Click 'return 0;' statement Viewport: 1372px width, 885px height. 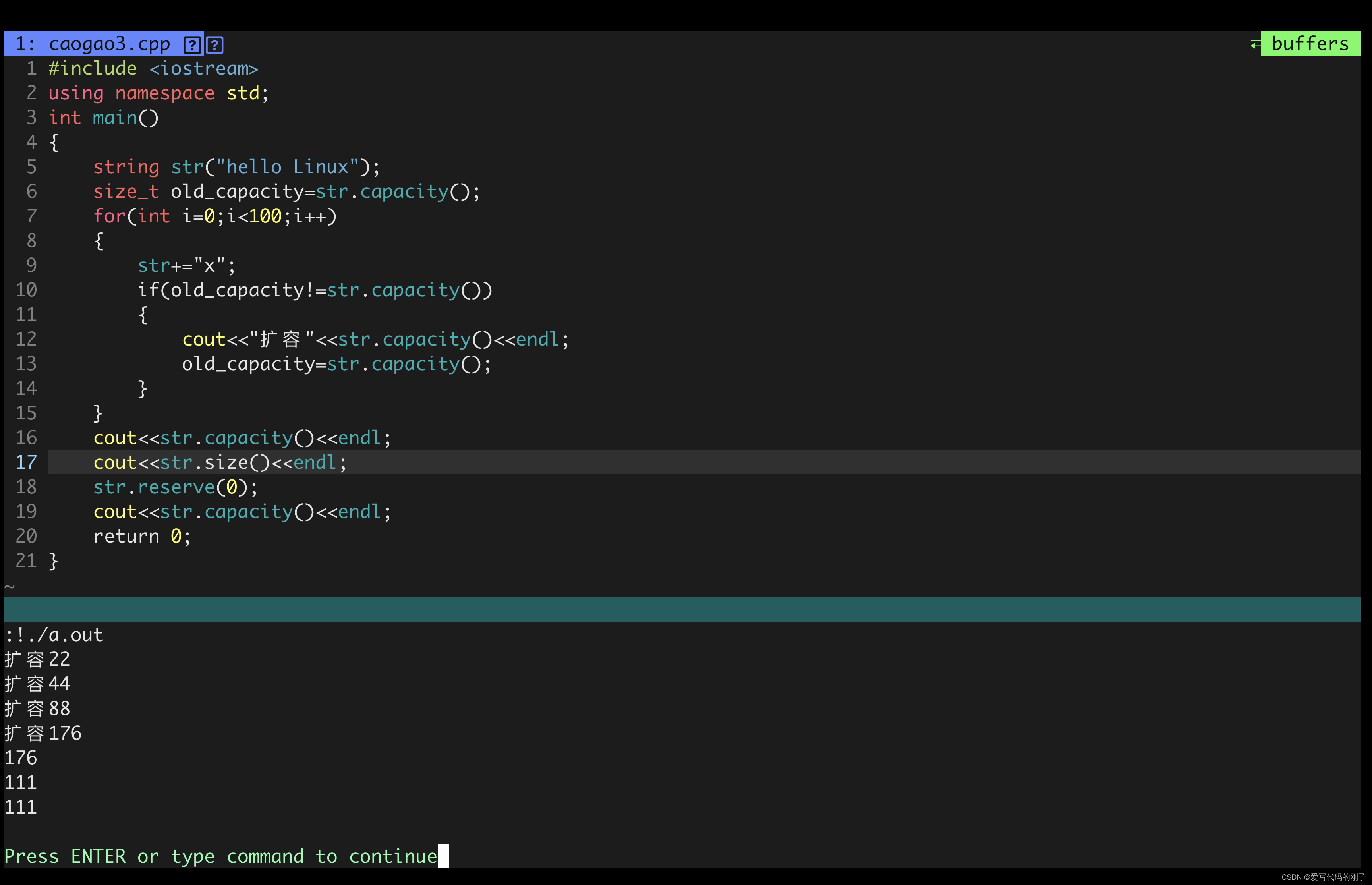tap(142, 536)
